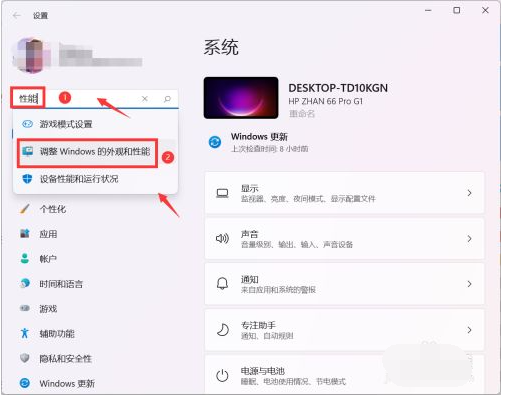Open the 显示 settings card

tap(344, 193)
